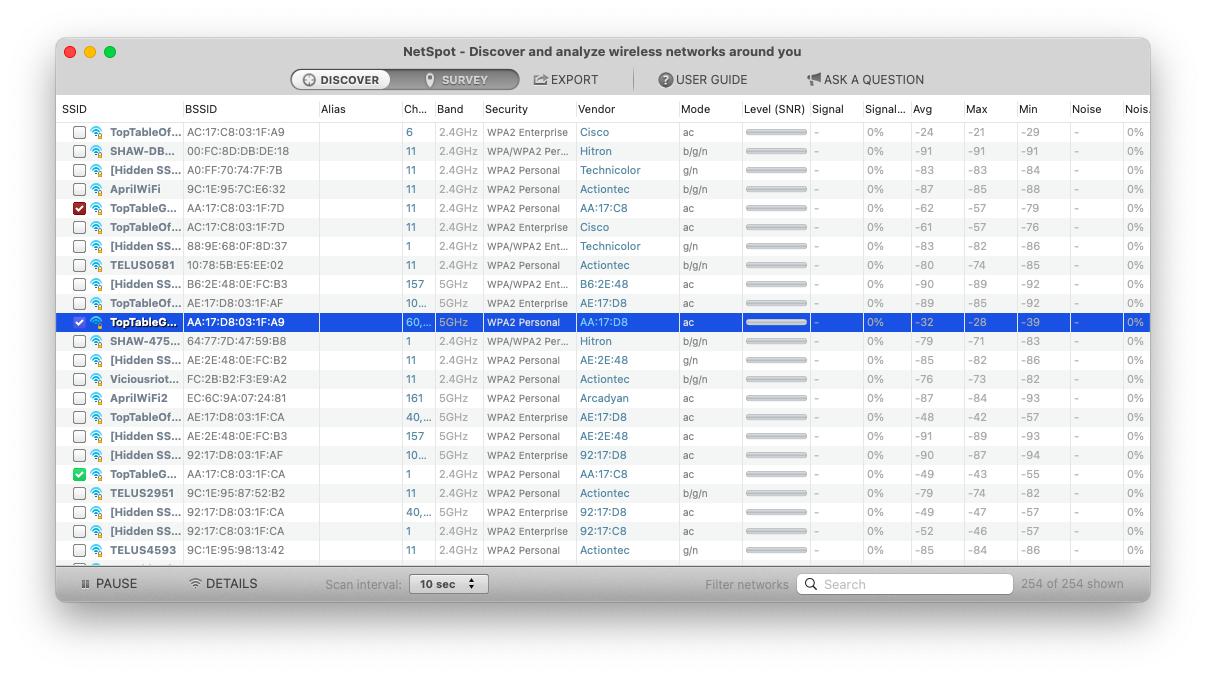Focus the Filter networks search field
Screen dimensions: 1206x676
click(904, 584)
